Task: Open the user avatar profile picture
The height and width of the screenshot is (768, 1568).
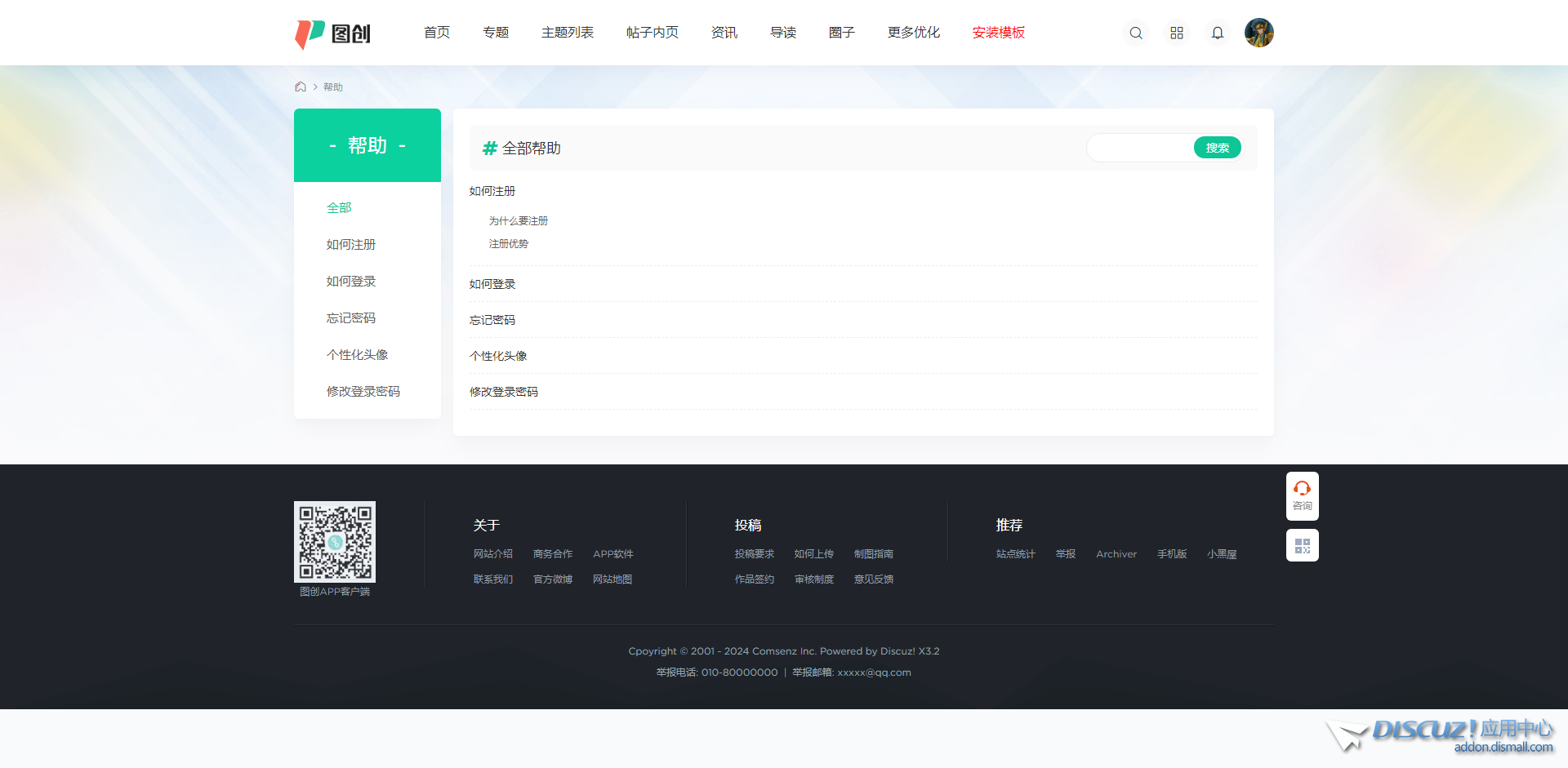Action: click(x=1258, y=33)
